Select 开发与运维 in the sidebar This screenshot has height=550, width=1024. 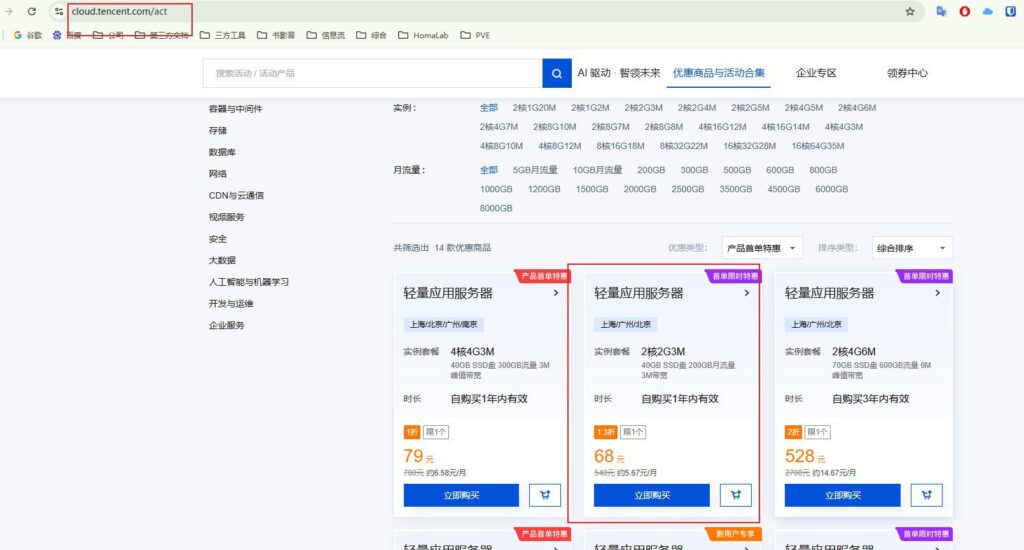[231, 304]
